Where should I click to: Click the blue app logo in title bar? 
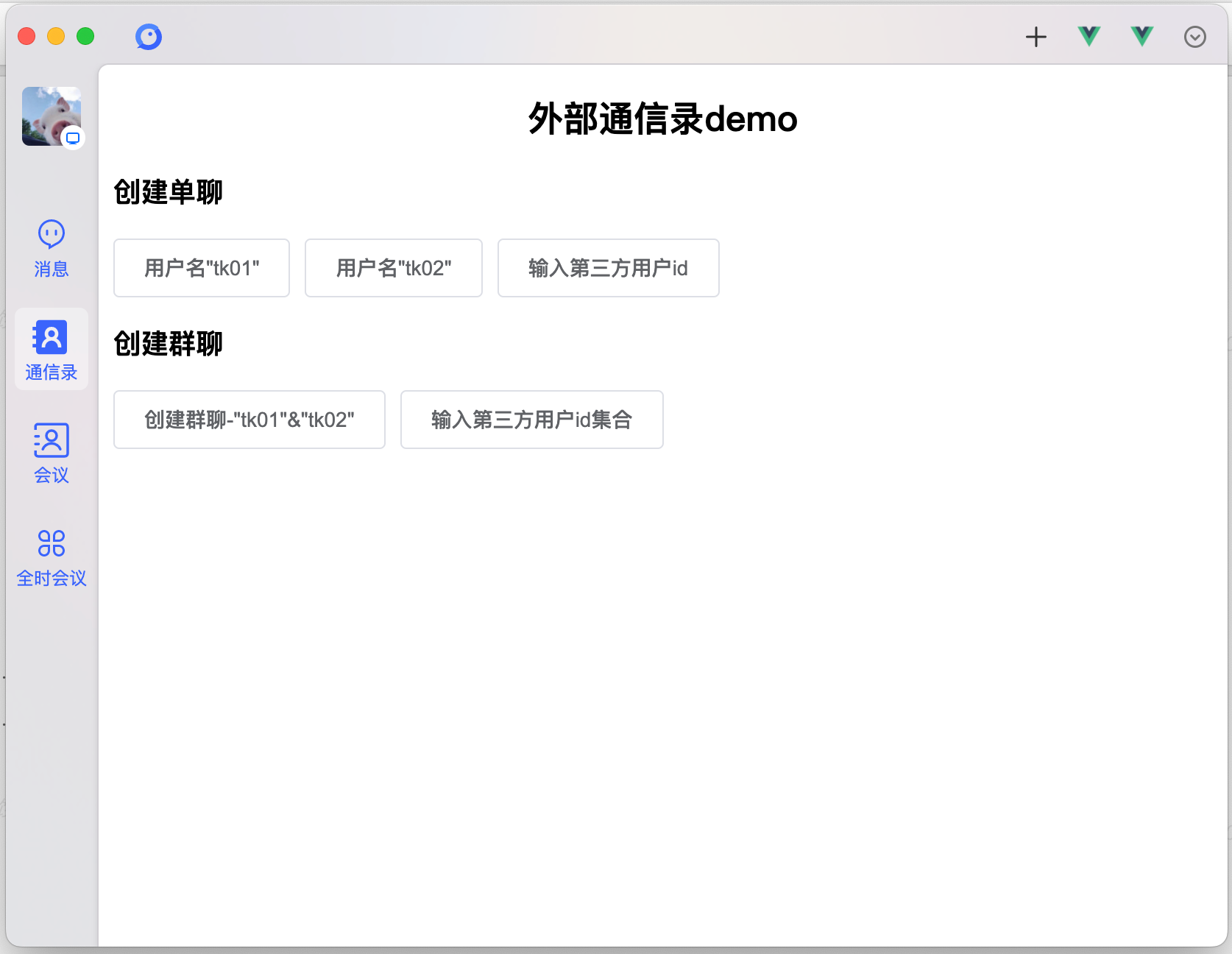[149, 37]
